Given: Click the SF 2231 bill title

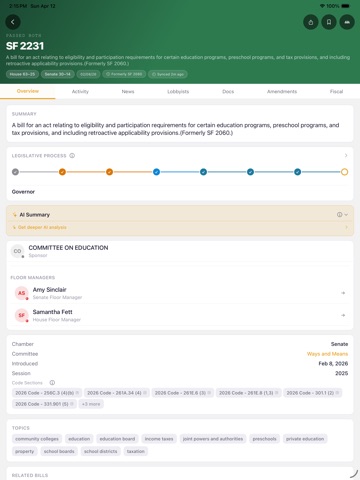Looking at the screenshot, I should point(25,46).
